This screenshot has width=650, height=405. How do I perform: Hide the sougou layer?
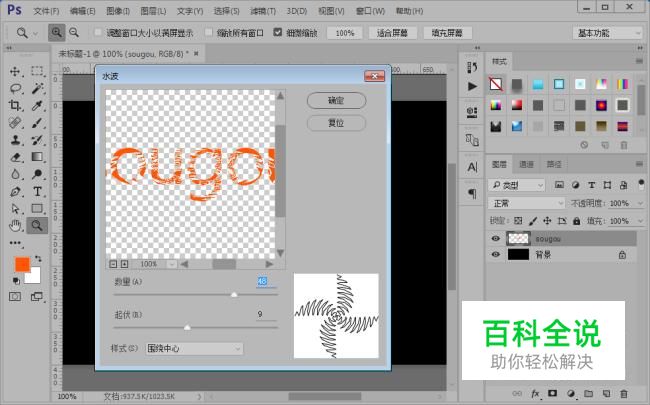pos(495,238)
